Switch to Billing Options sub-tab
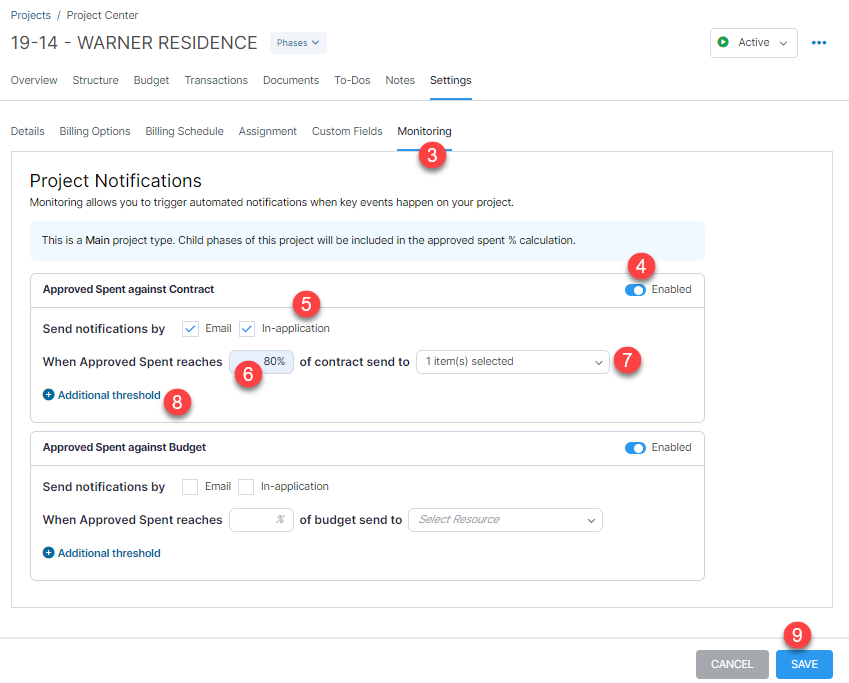Viewport: 849px width, 683px height. [95, 131]
